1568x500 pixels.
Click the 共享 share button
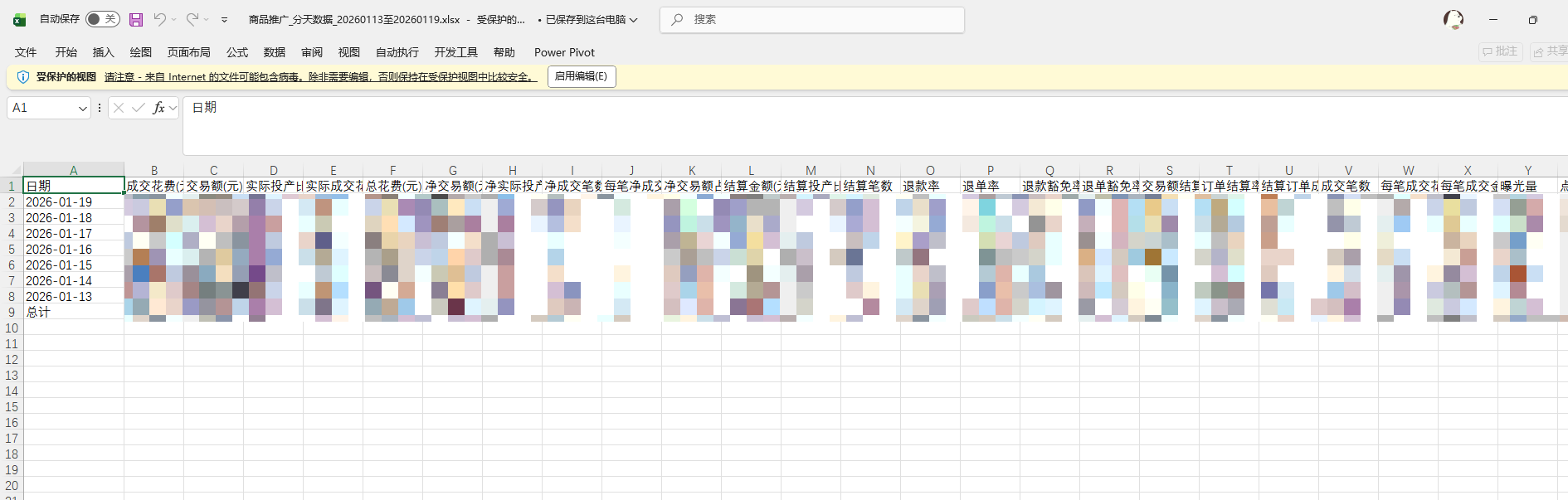(1550, 51)
